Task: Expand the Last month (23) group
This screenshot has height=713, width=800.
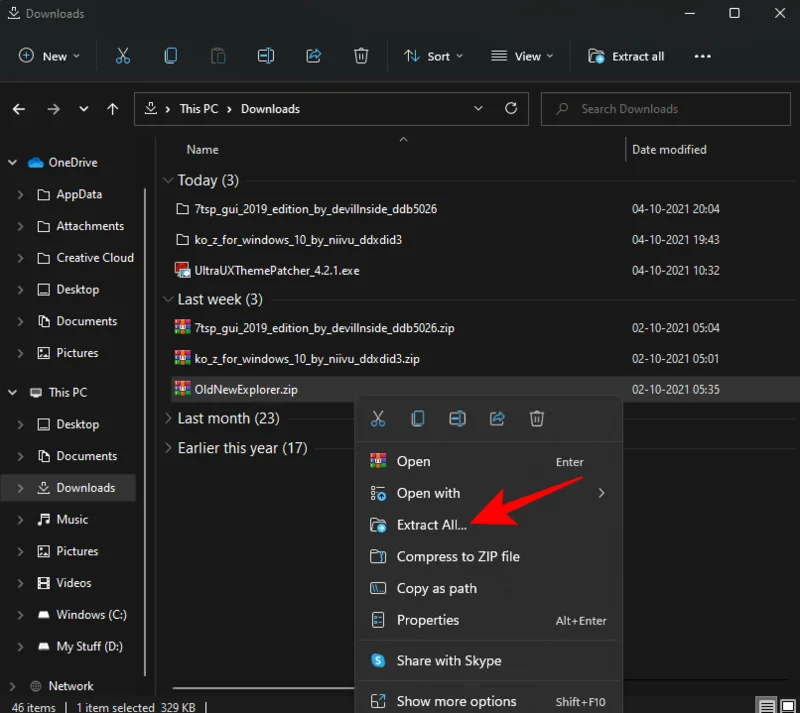Action: coord(168,418)
